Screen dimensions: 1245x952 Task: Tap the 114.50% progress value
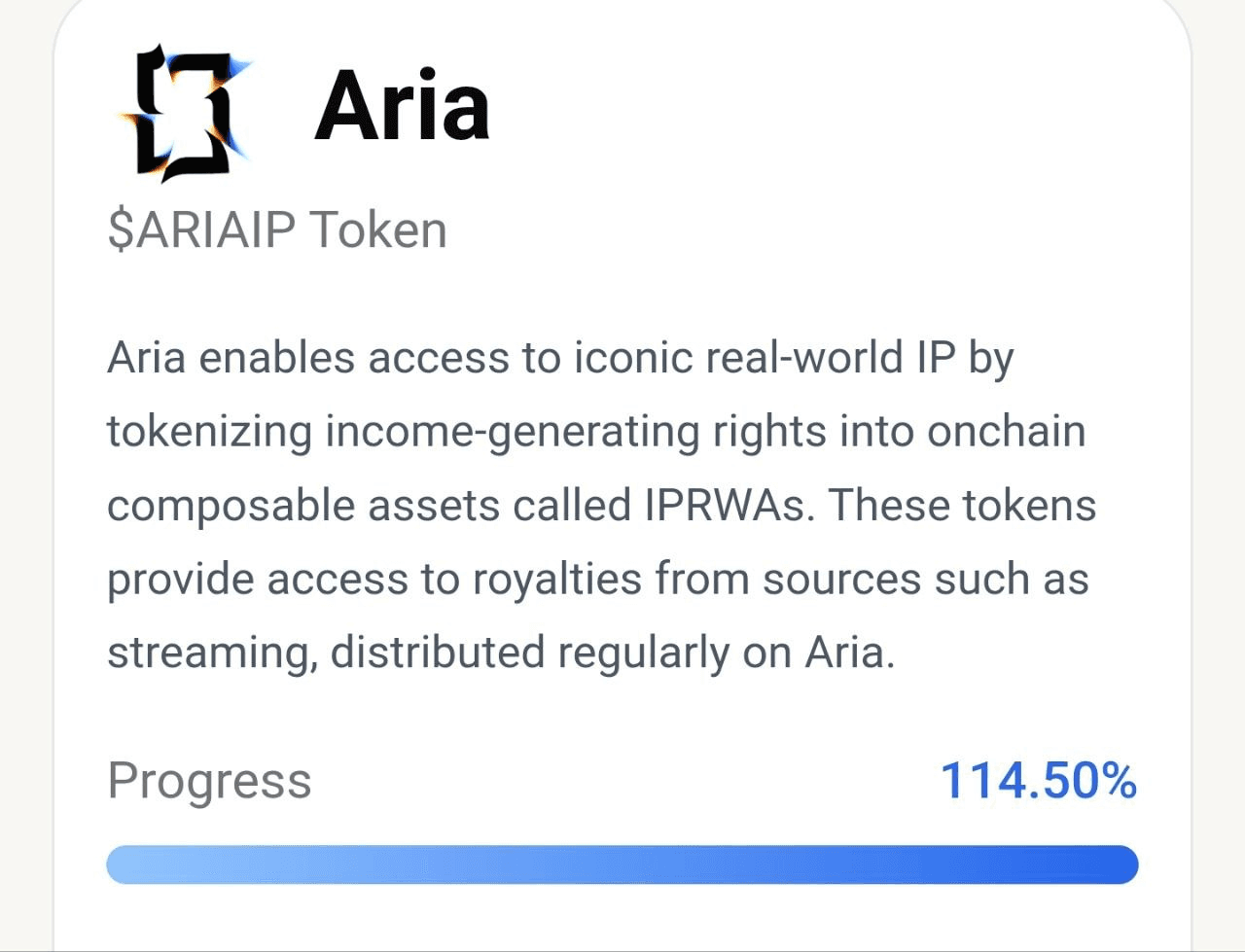(x=1037, y=781)
